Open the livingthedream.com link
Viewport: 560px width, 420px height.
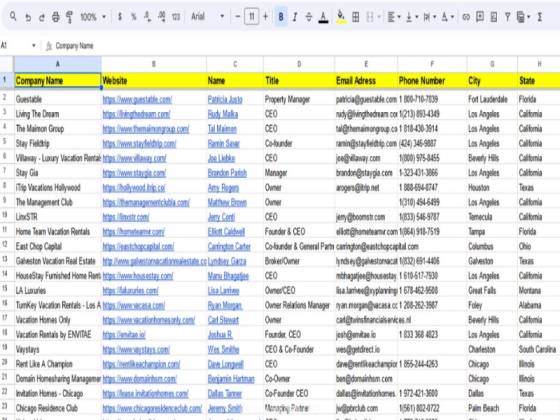[136, 114]
